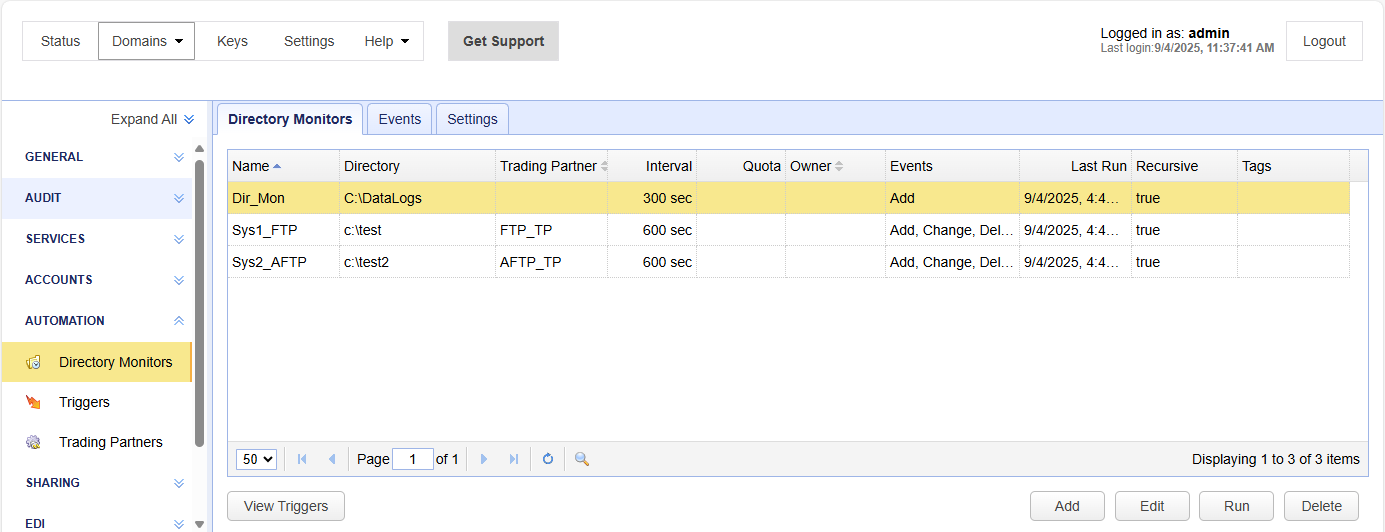
Task: Click the Directory Monitors sidebar icon
Action: click(x=33, y=362)
